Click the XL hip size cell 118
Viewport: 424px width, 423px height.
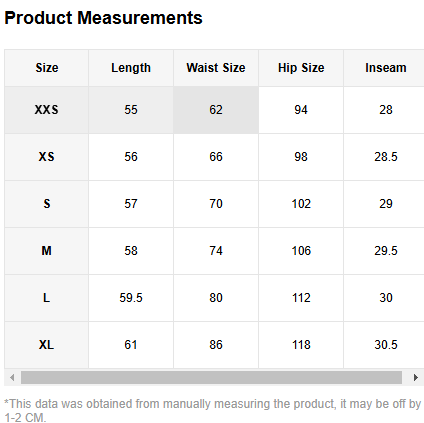(x=301, y=345)
